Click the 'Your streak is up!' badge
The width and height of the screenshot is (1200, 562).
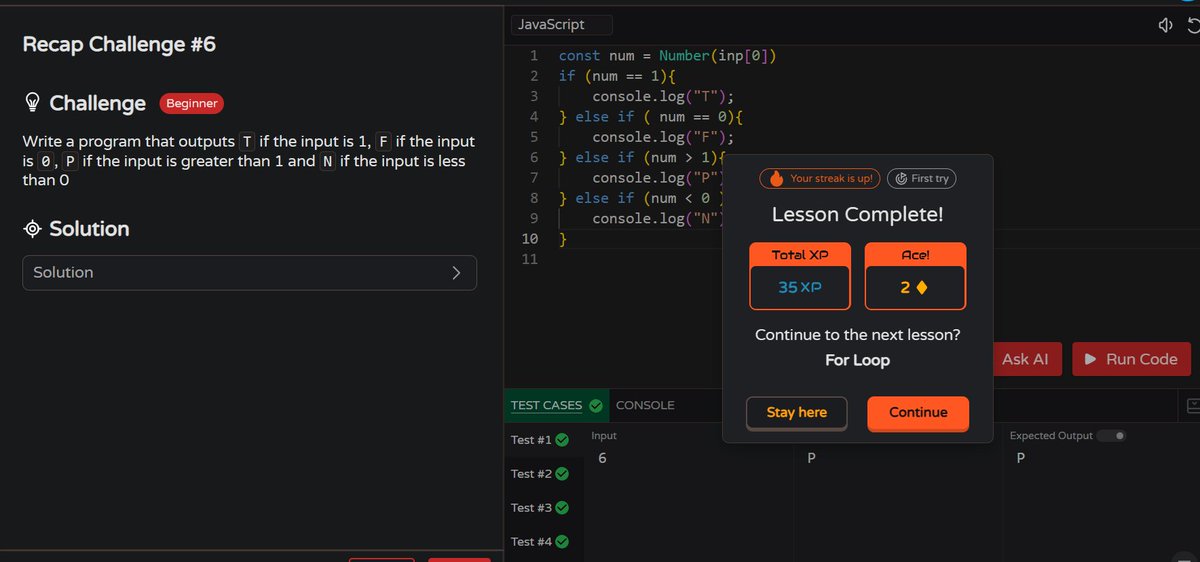click(820, 179)
